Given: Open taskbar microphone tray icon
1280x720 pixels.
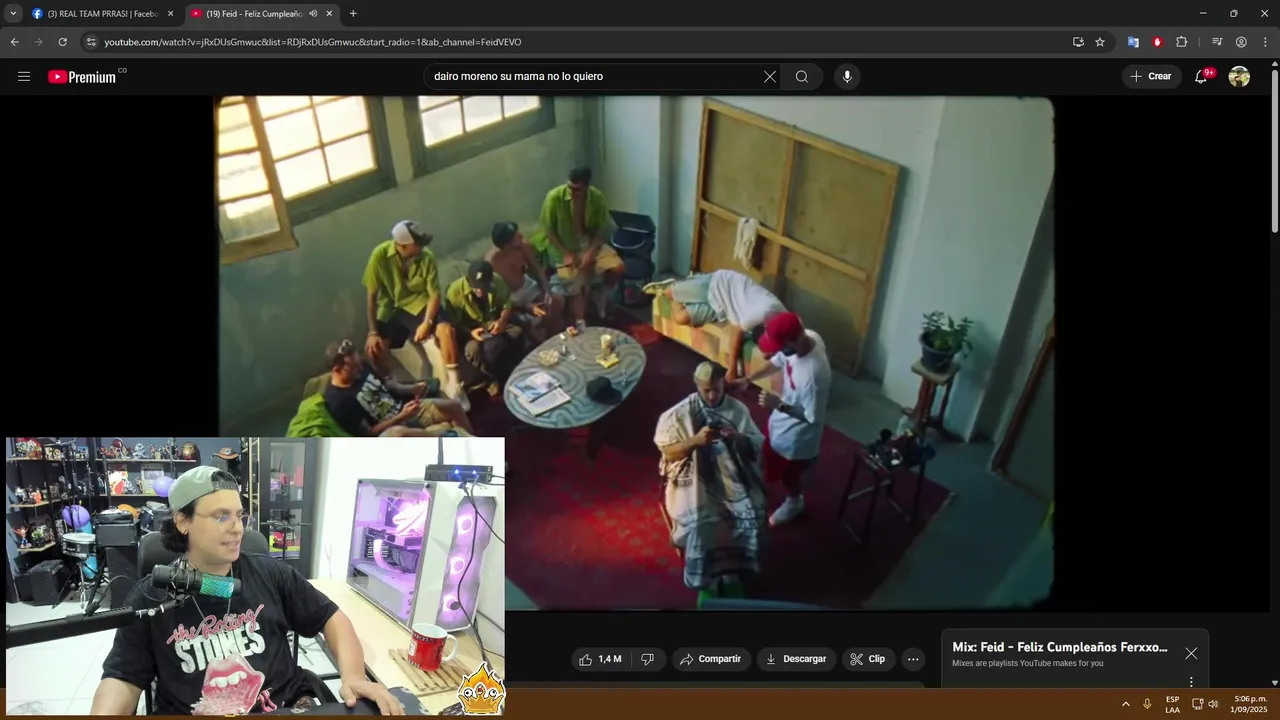Looking at the screenshot, I should coord(1147,704).
